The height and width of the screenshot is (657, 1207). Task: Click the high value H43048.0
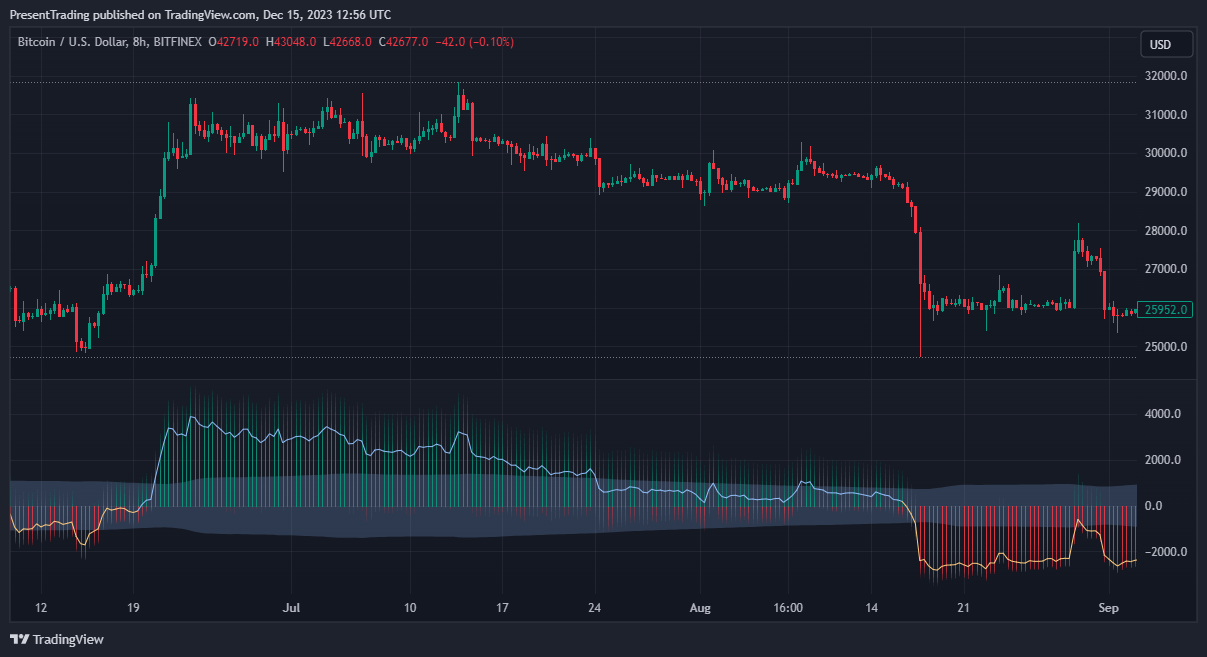coord(291,42)
